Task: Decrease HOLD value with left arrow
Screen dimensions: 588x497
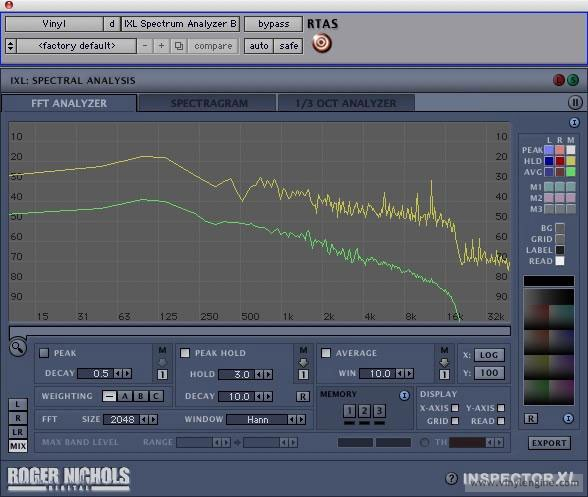Action: (x=259, y=374)
